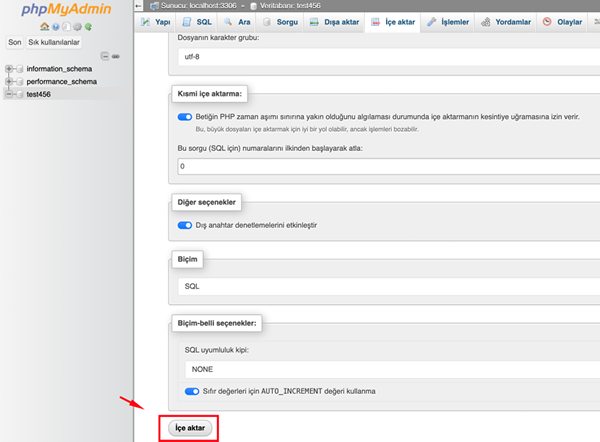Click the information_schema database icon
The width and height of the screenshot is (600, 442).
(20, 69)
